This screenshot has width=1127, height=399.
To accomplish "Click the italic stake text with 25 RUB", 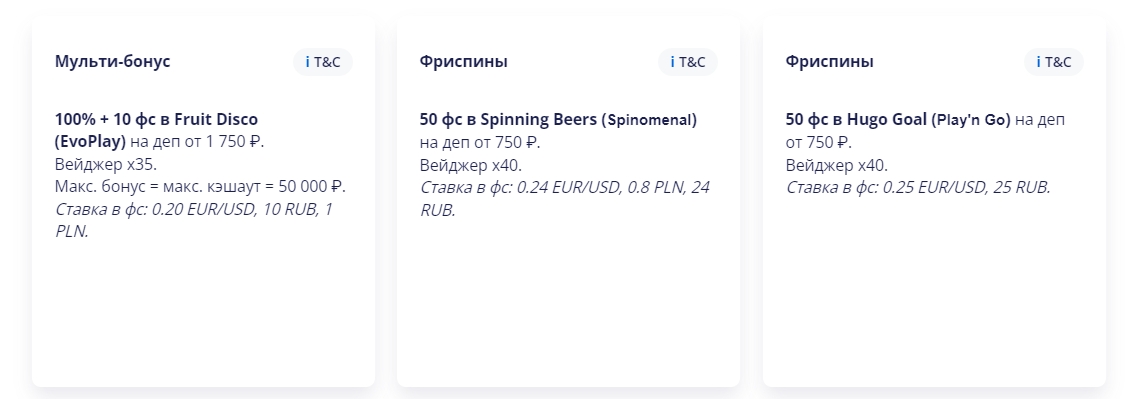I will [x=918, y=188].
